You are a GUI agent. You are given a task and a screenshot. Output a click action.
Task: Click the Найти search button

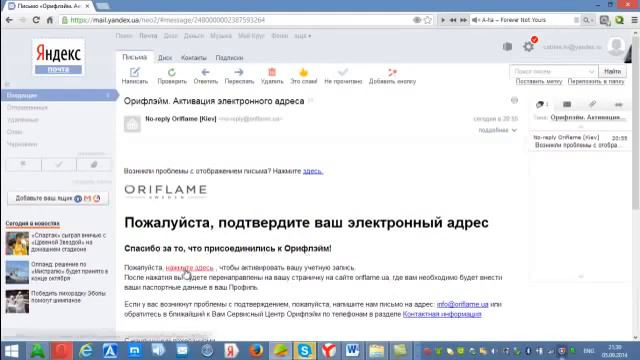(612, 71)
